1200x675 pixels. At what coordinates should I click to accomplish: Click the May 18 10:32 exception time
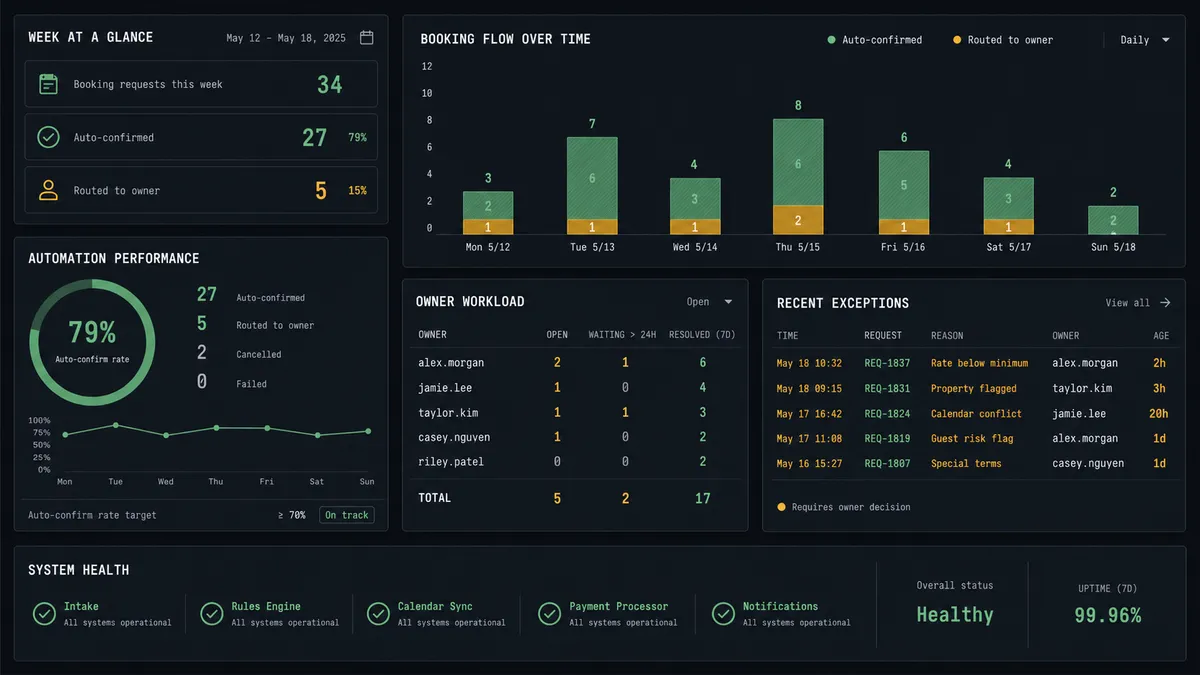coord(809,363)
